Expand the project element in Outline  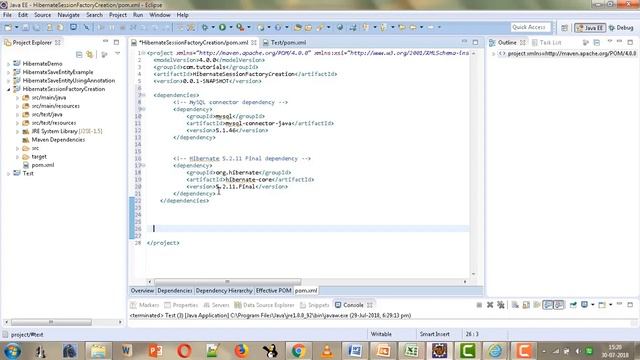pyautogui.click(x=493, y=53)
